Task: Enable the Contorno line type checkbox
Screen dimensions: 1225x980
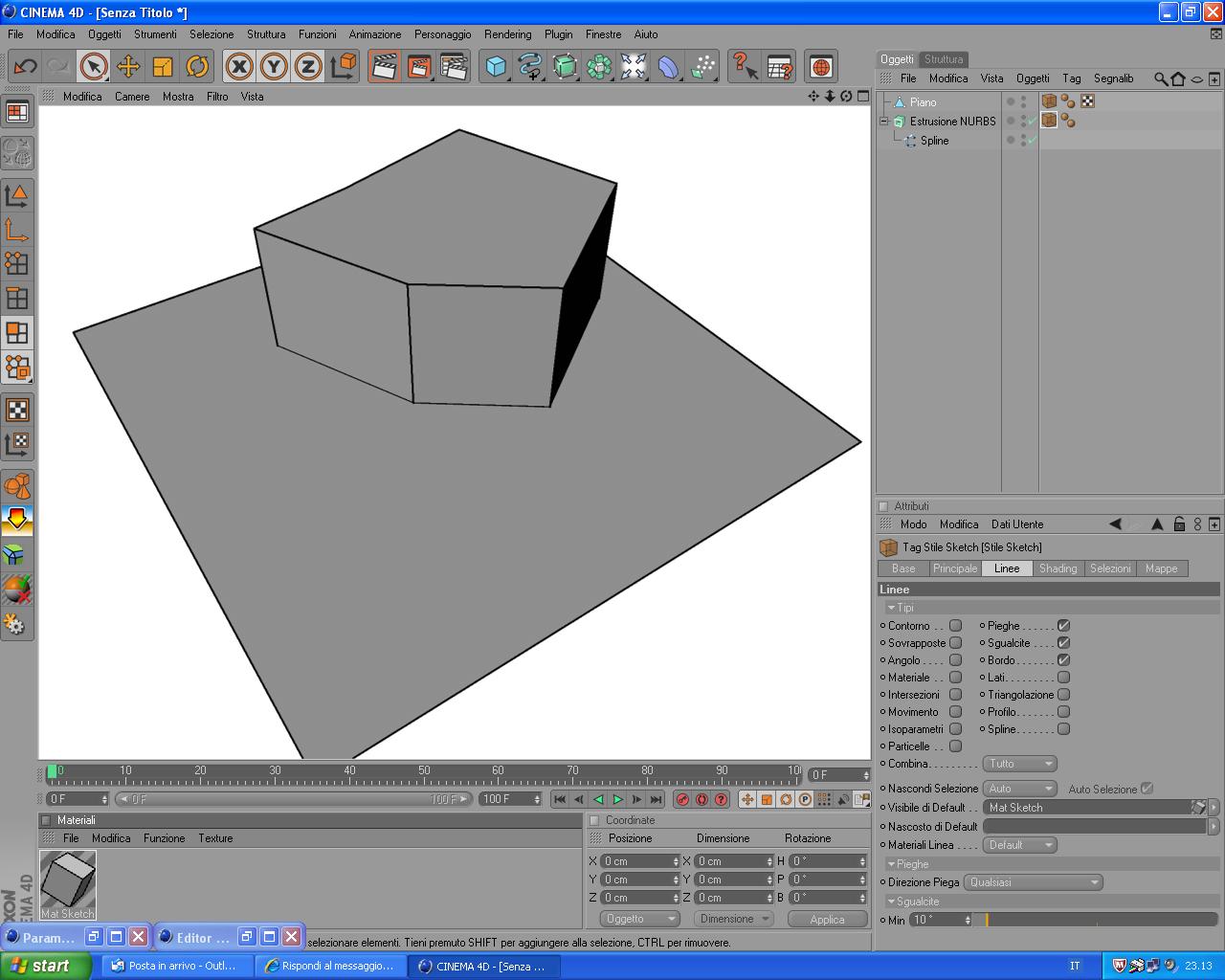Action: click(955, 626)
